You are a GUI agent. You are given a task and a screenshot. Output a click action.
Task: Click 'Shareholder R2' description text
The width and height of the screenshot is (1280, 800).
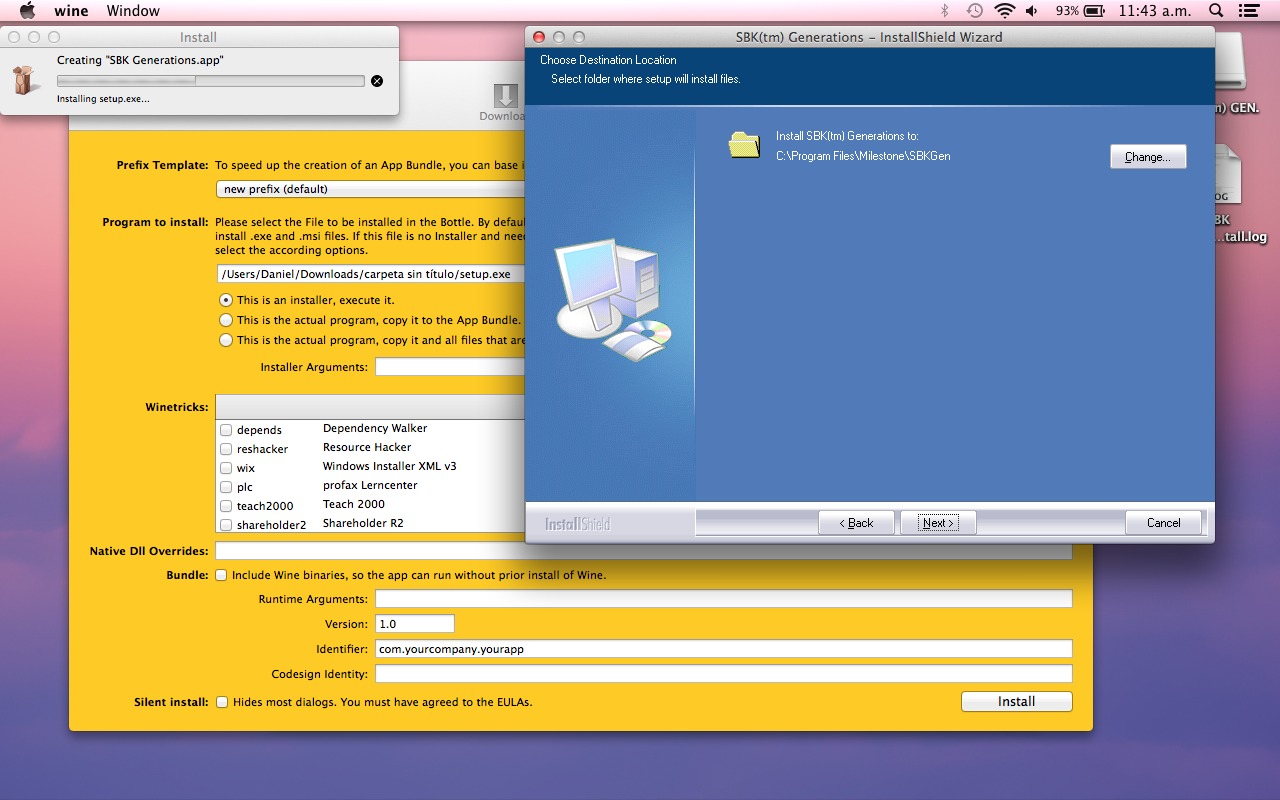[x=363, y=523]
